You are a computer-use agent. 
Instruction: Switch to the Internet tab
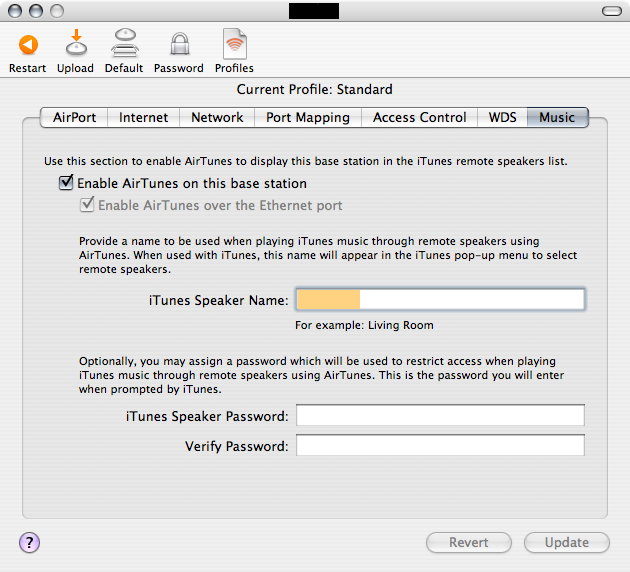[143, 117]
